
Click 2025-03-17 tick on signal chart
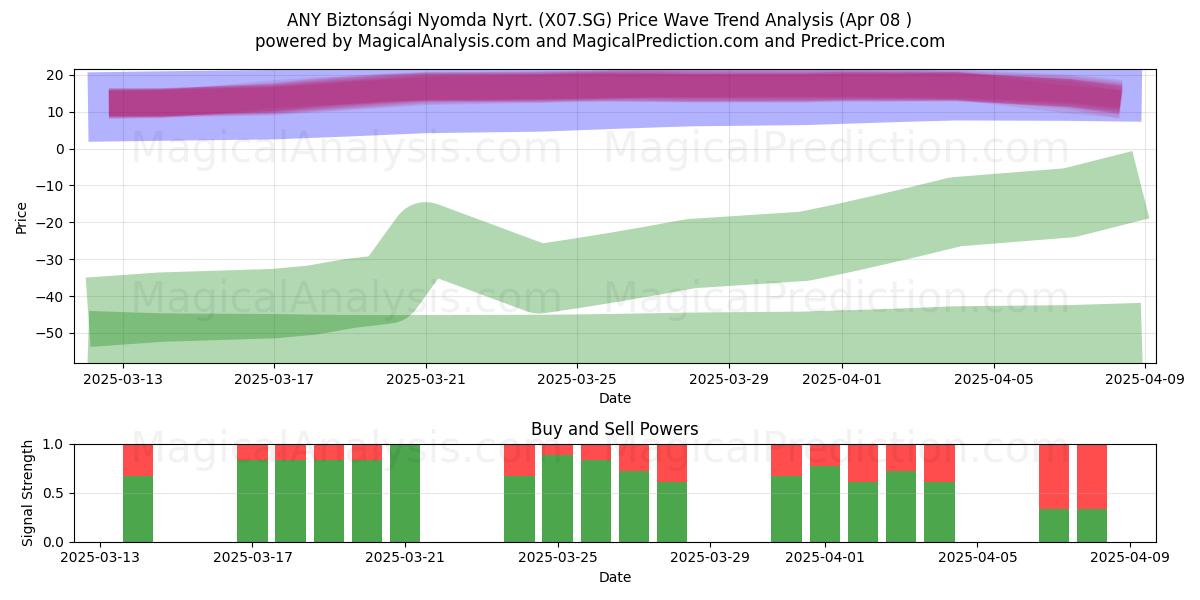[x=252, y=558]
